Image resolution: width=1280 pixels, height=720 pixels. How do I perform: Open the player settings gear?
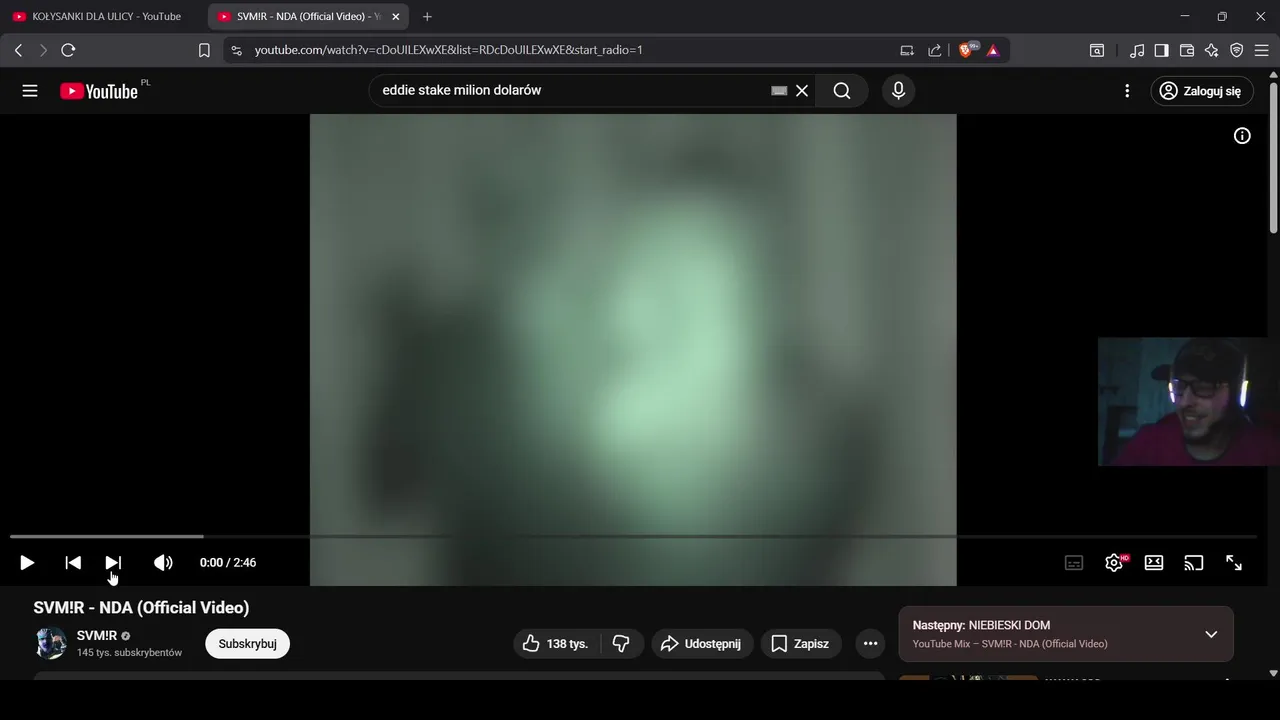click(1114, 563)
